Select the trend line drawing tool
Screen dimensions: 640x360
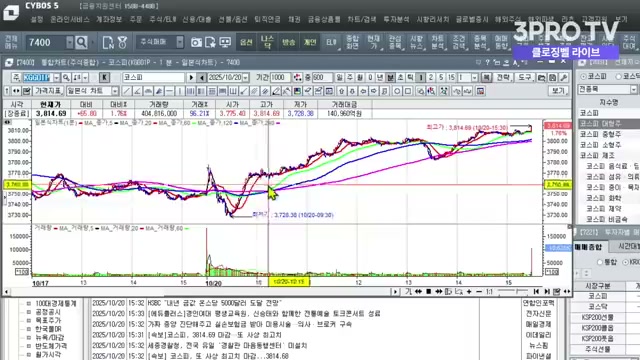(127, 91)
